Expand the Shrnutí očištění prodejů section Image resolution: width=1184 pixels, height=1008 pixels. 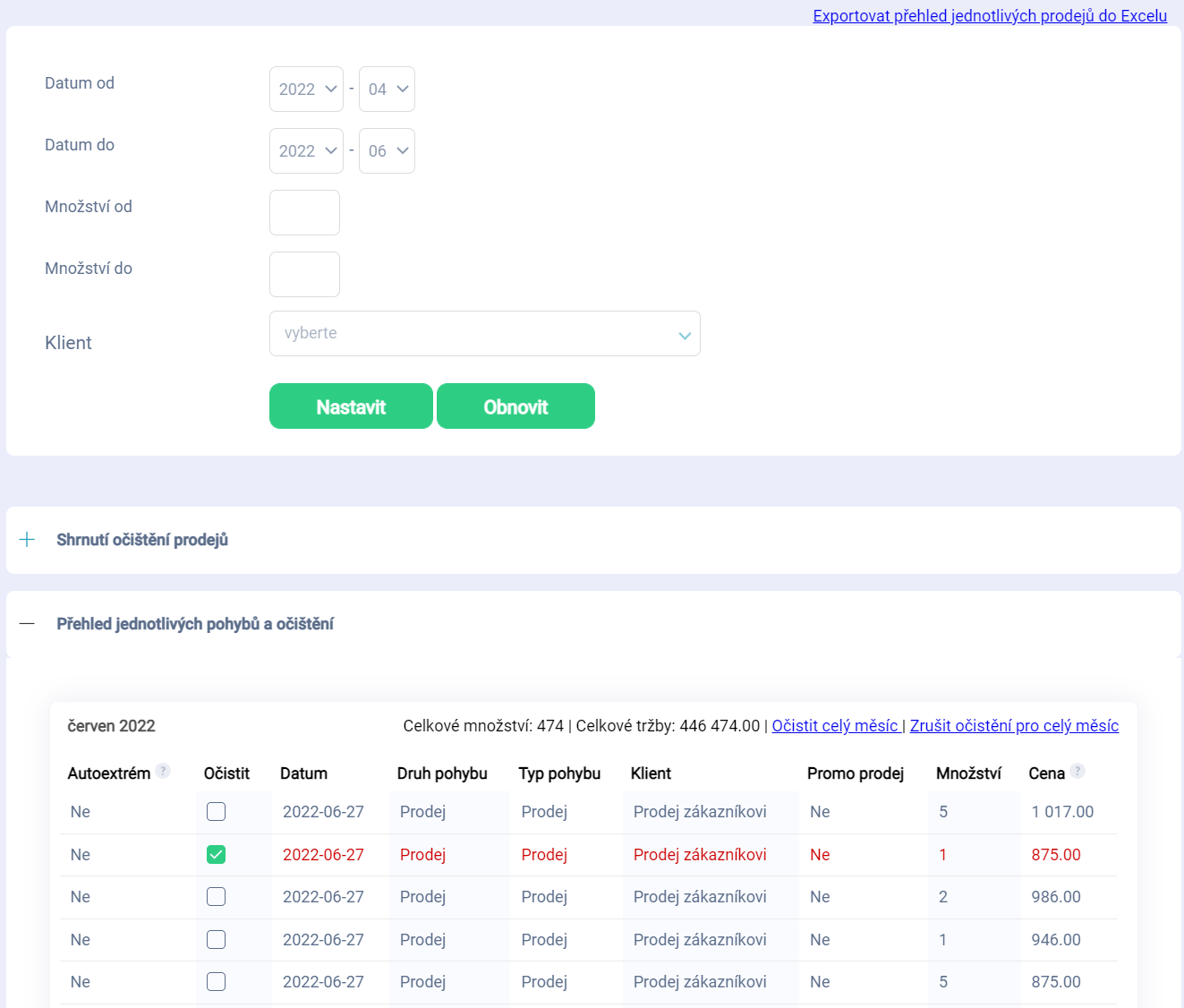click(142, 540)
